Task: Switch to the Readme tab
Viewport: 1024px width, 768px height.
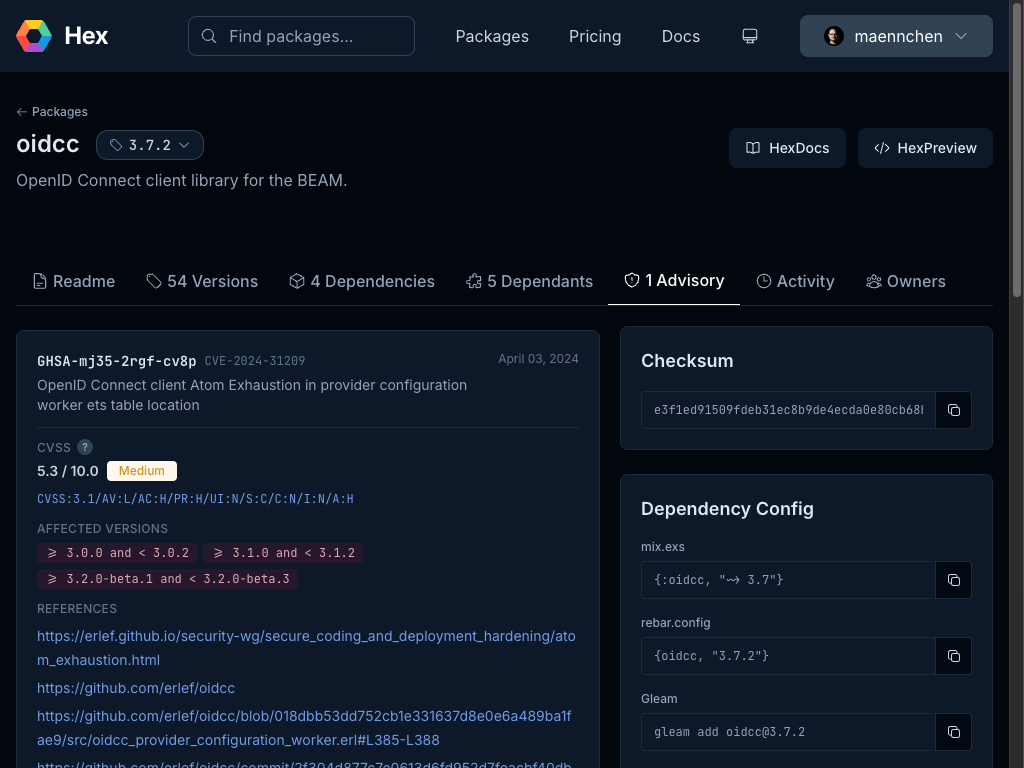Action: pyautogui.click(x=74, y=281)
